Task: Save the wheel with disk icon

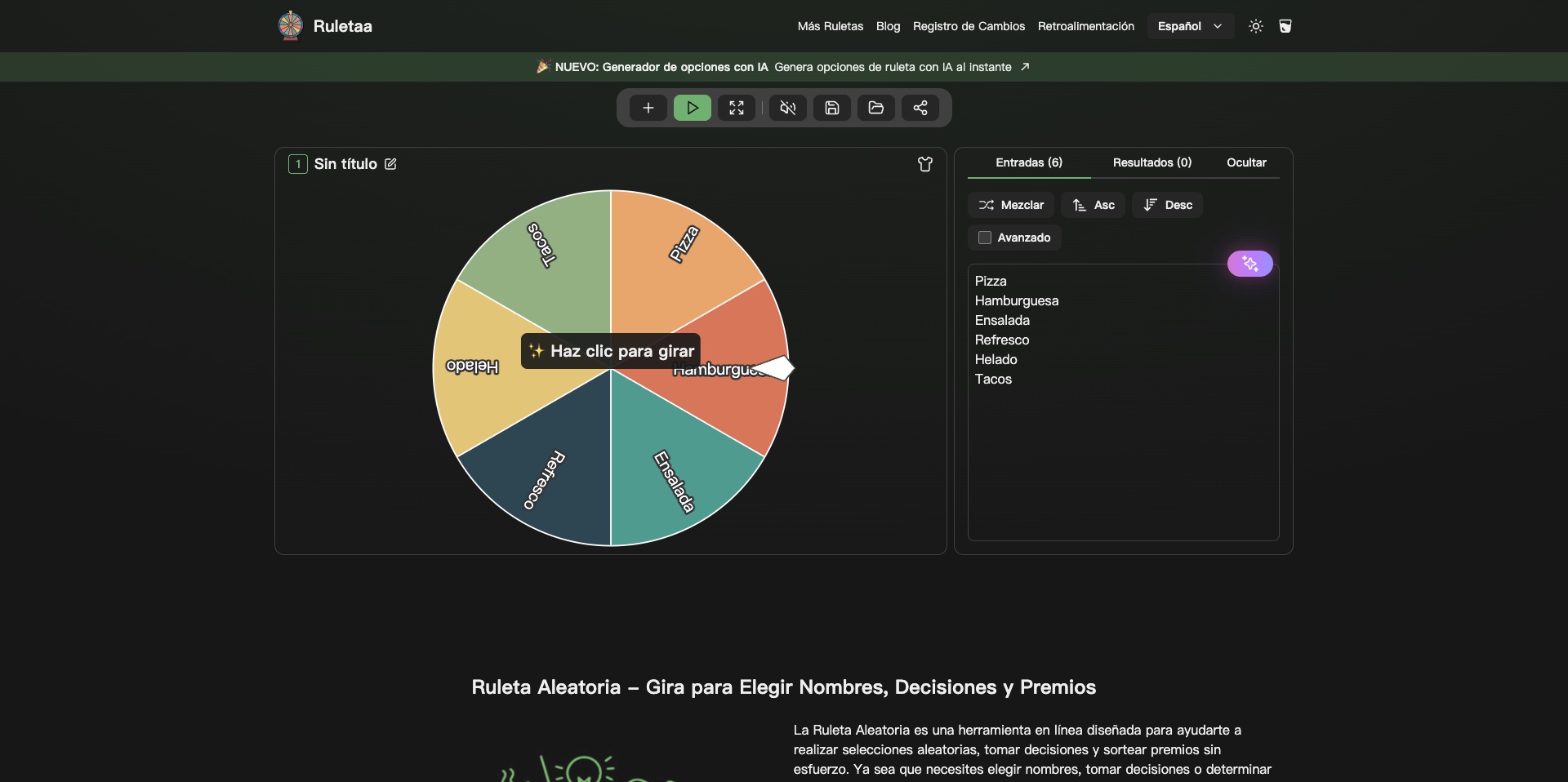Action: [x=832, y=108]
